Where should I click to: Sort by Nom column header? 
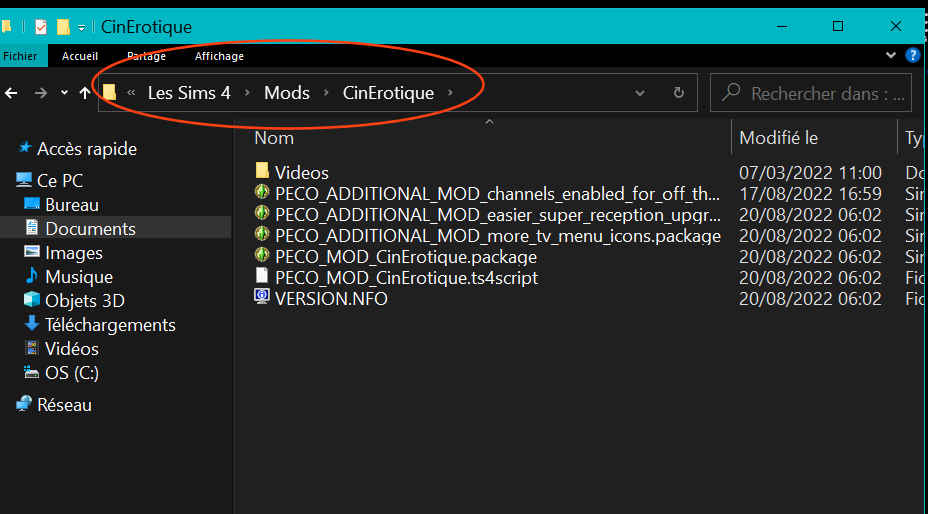click(x=274, y=138)
